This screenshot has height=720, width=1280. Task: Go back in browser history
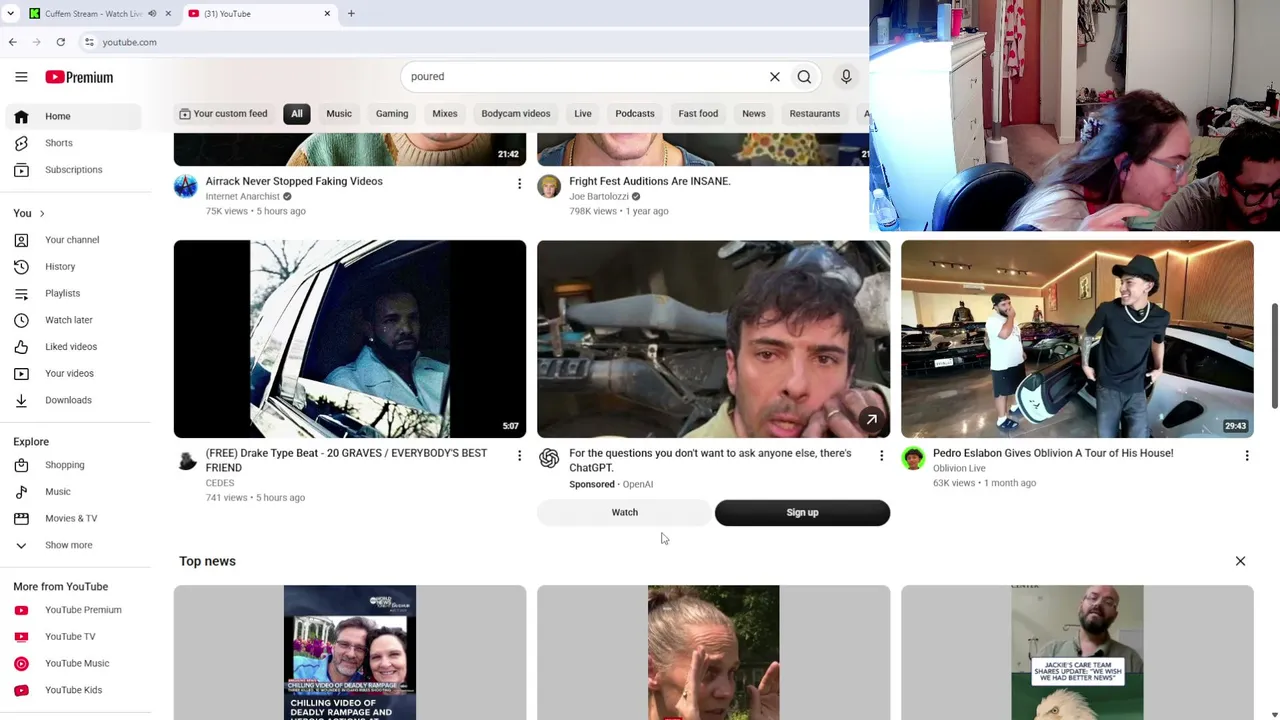point(13,42)
